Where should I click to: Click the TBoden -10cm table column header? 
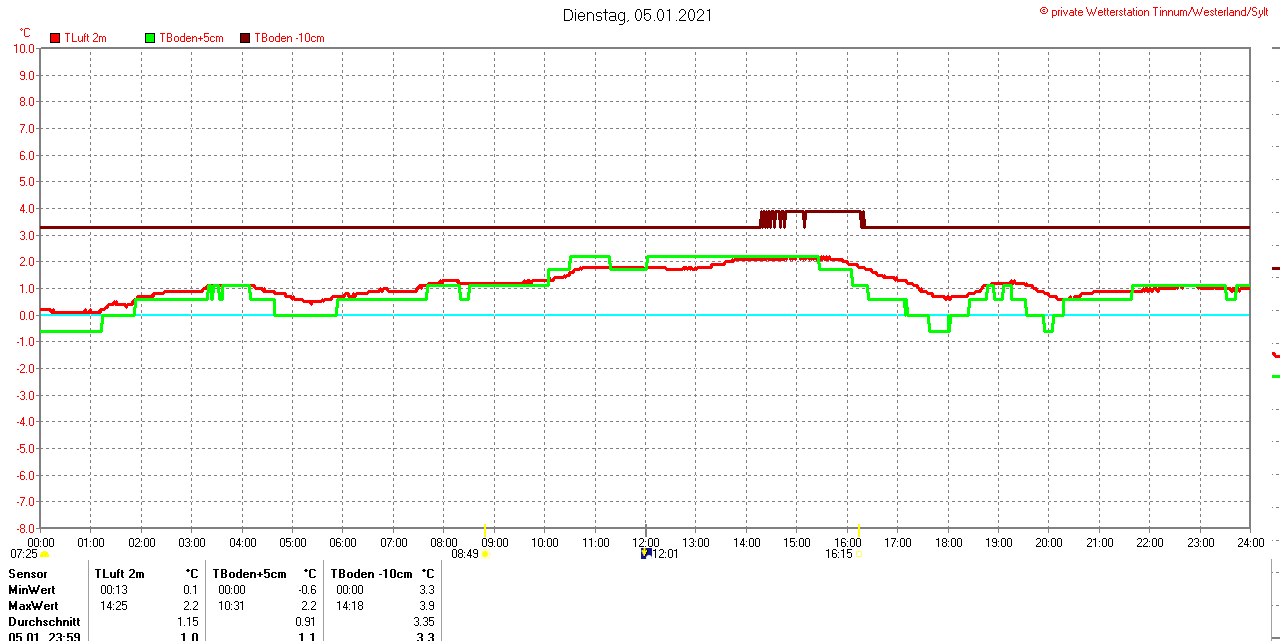click(371, 574)
